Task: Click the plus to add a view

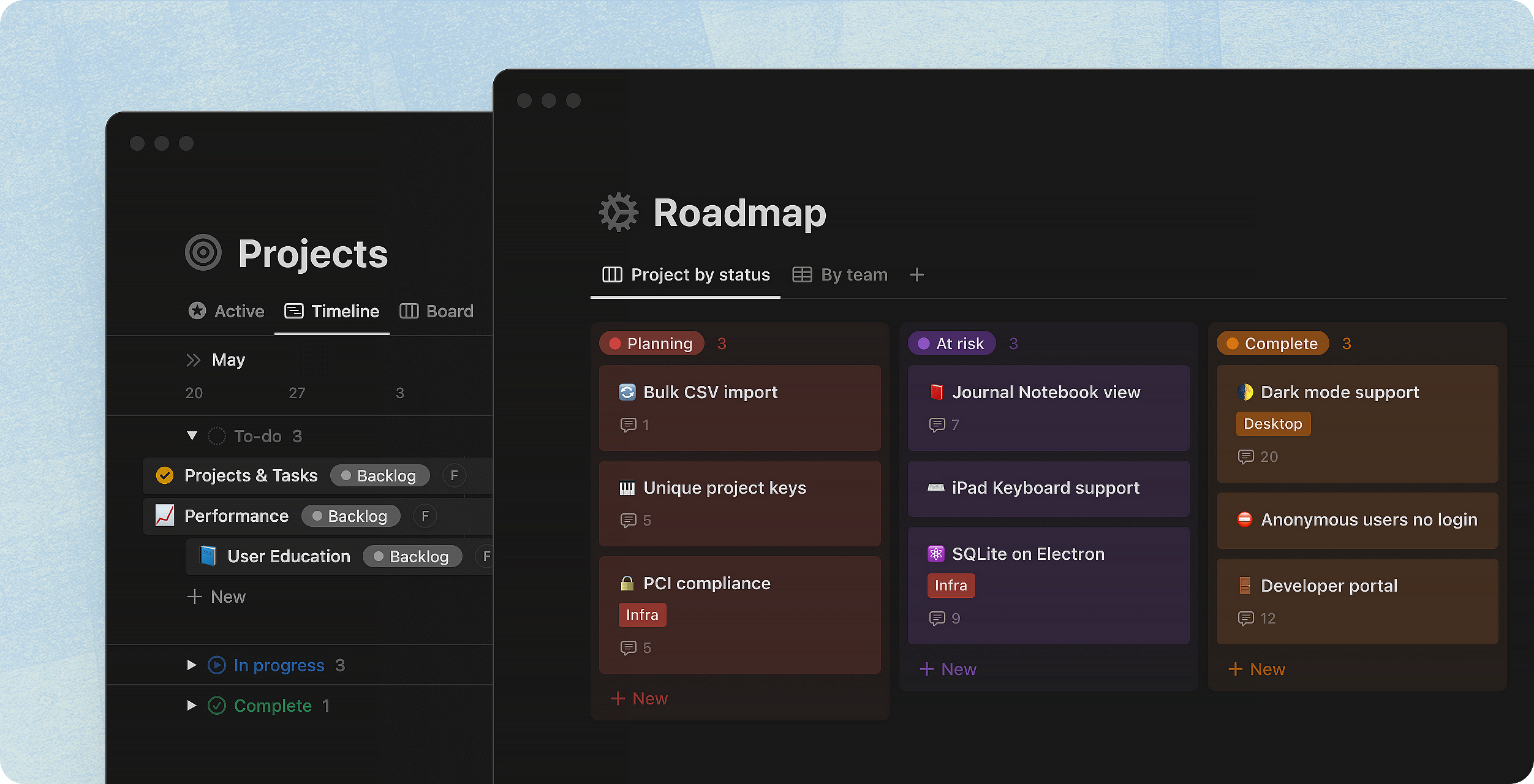Action: (x=916, y=274)
